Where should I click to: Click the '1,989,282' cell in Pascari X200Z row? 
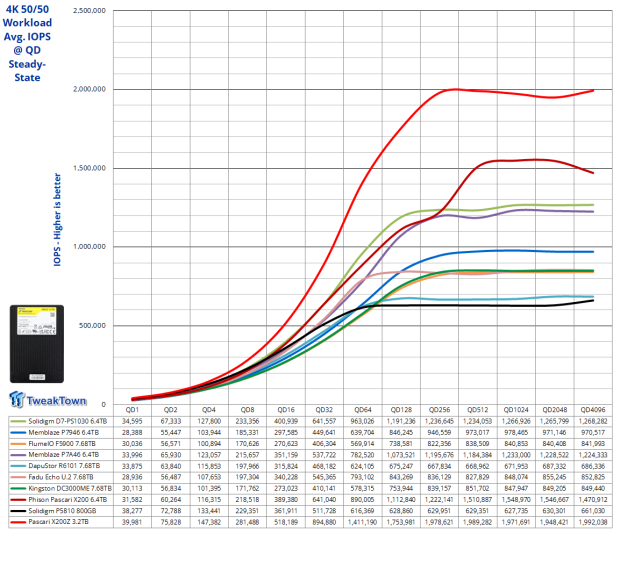(478, 522)
